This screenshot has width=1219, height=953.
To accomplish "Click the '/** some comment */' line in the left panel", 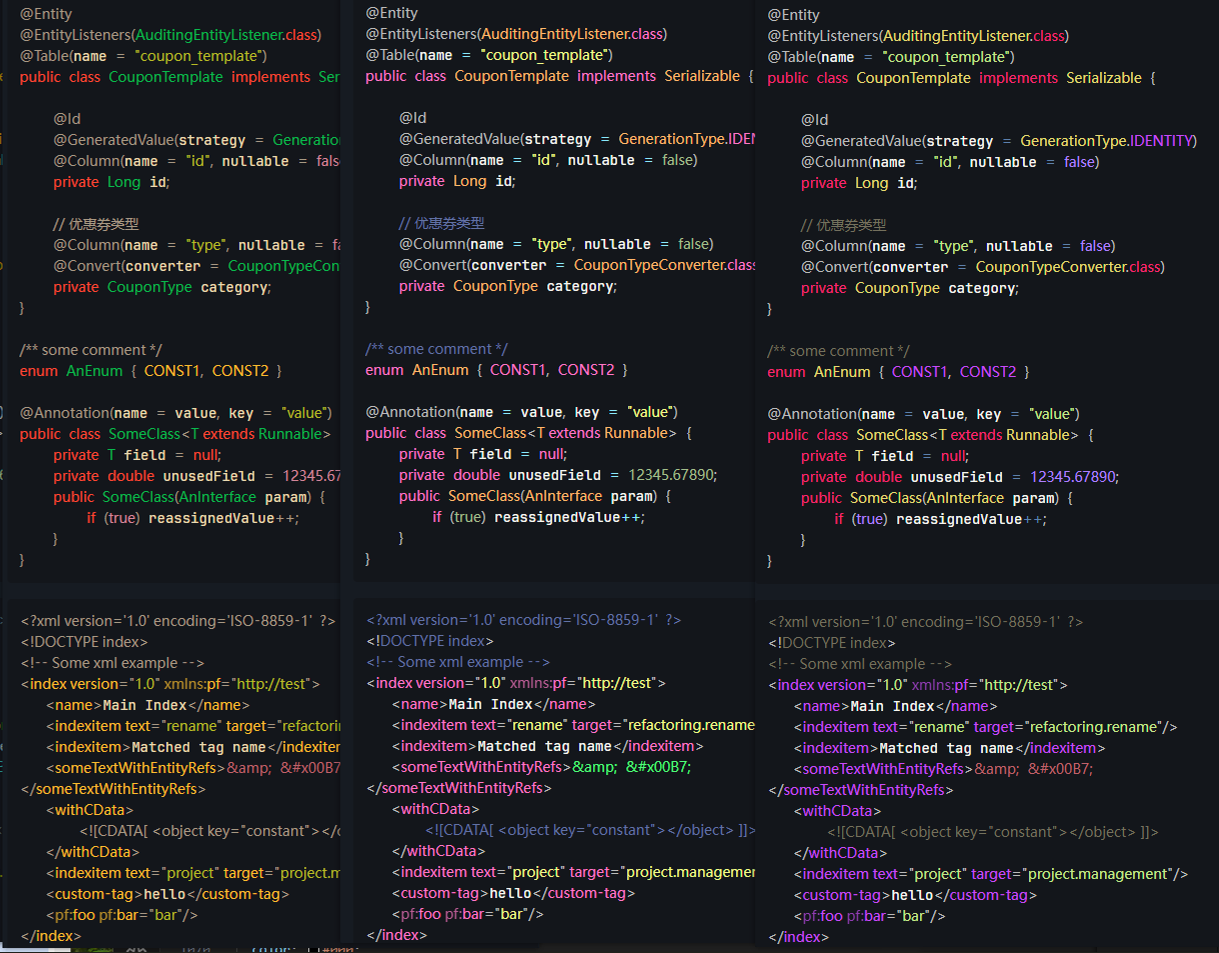I will pyautogui.click(x=91, y=350).
